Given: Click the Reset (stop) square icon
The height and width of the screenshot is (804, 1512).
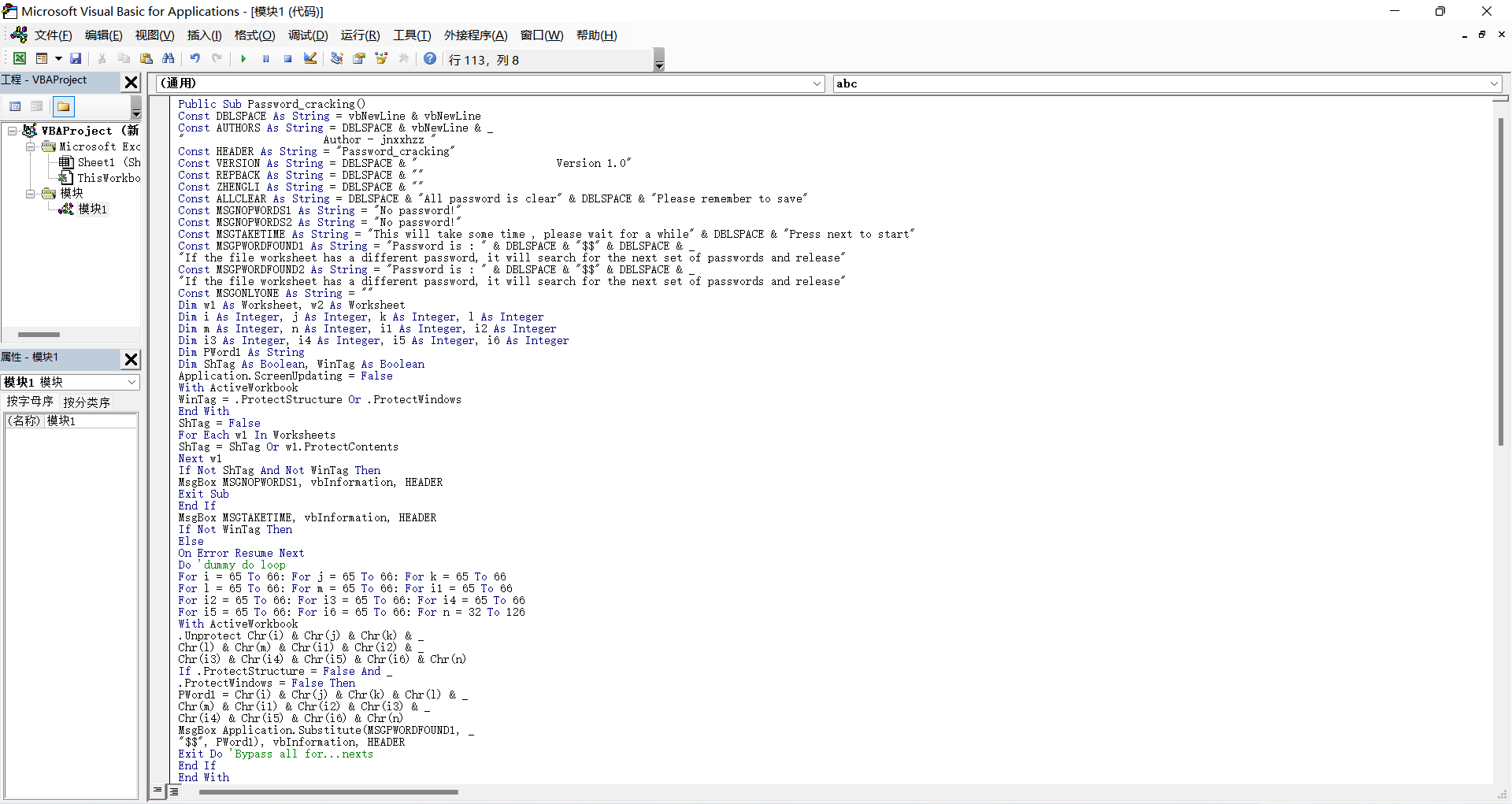Looking at the screenshot, I should coord(288,59).
